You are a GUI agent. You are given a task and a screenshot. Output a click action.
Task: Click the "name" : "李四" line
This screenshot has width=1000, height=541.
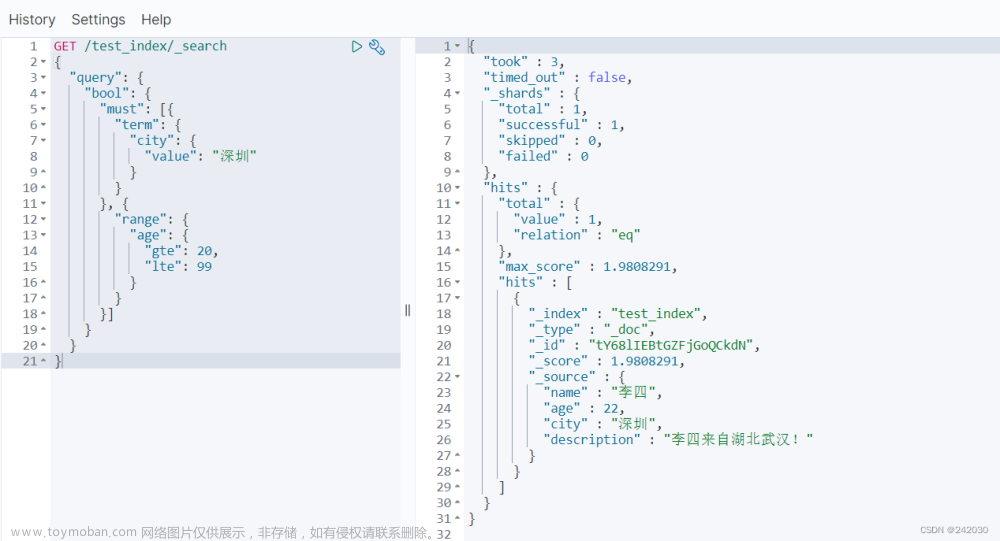tap(603, 392)
